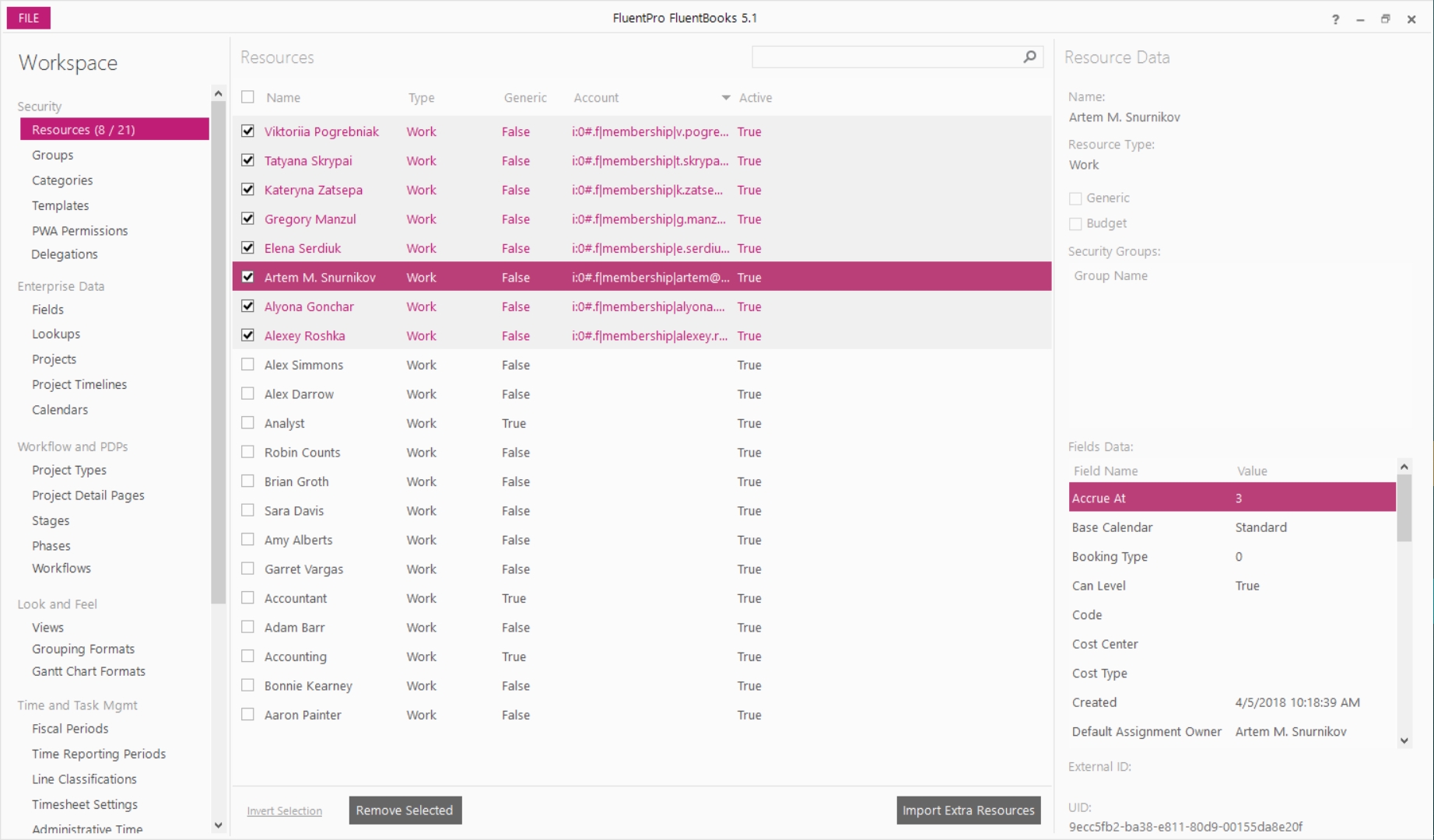Image resolution: width=1434 pixels, height=840 pixels.
Task: Sort by the Type column header
Action: (x=422, y=98)
